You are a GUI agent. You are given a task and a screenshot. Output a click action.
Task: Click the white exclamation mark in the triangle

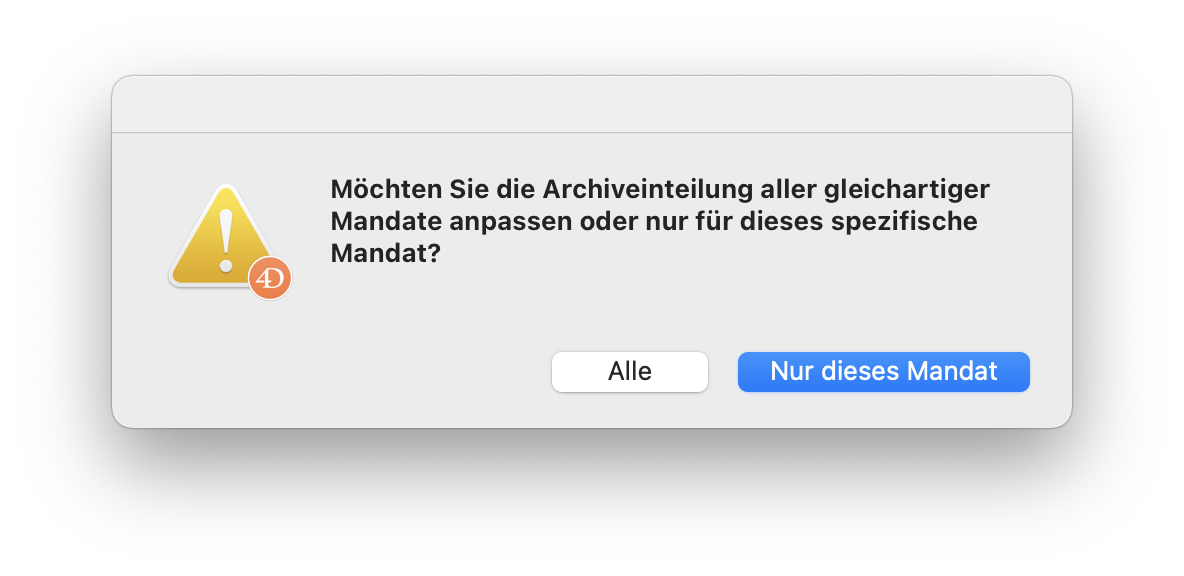tap(225, 241)
